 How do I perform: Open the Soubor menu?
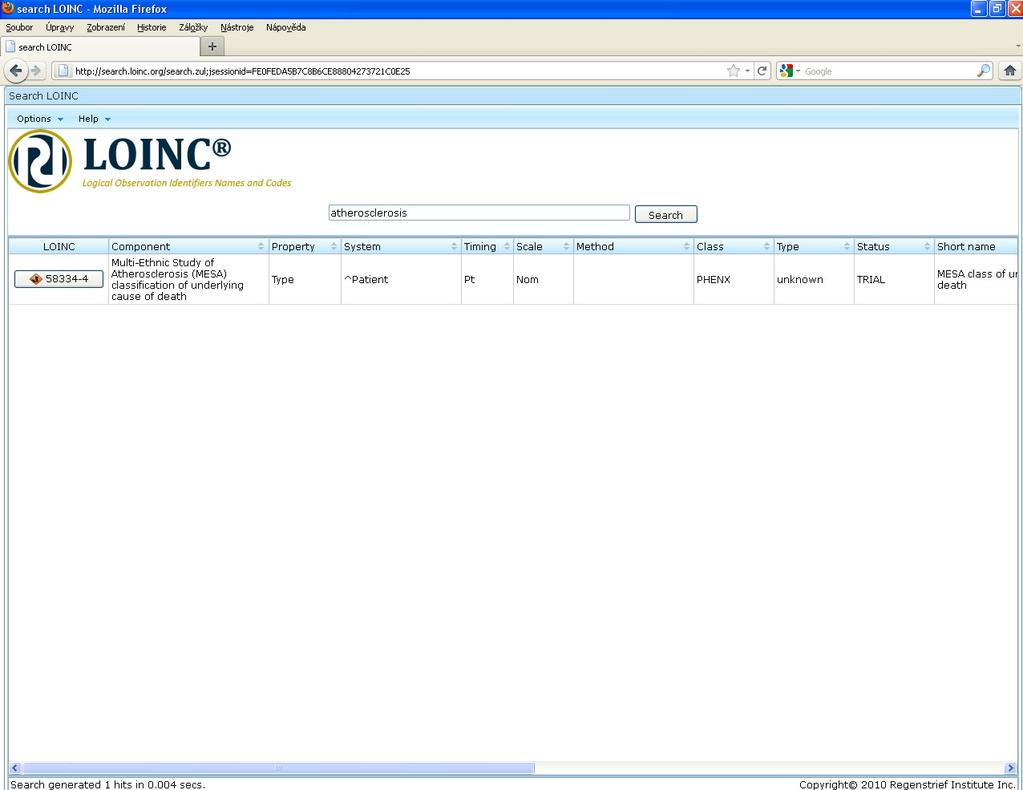click(20, 27)
